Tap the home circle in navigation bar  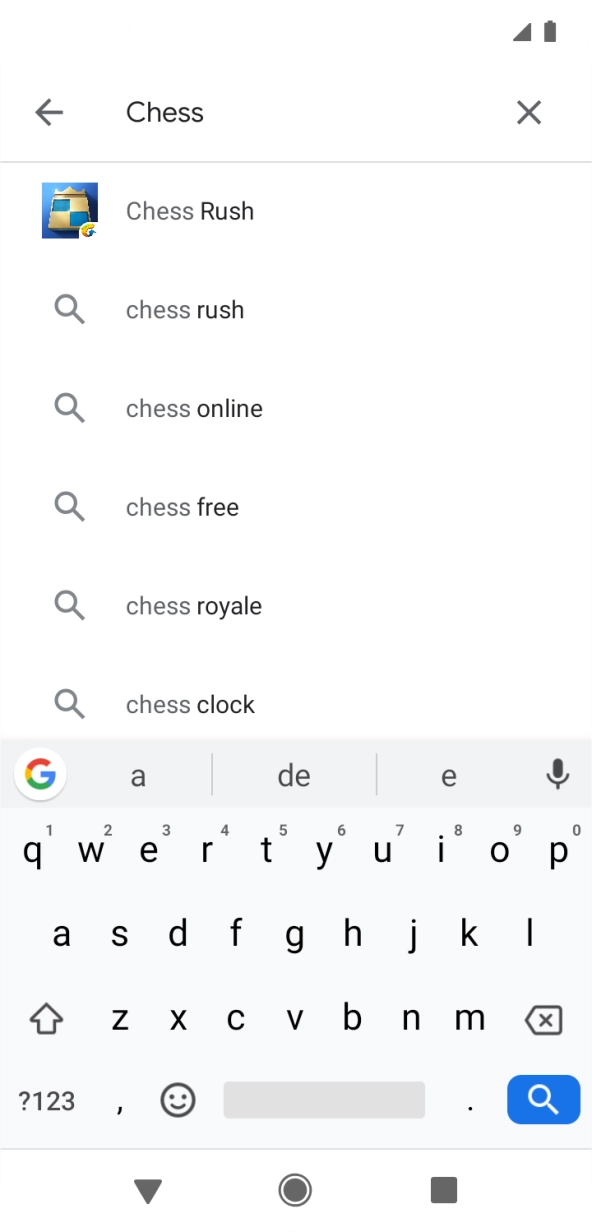pos(294,1190)
